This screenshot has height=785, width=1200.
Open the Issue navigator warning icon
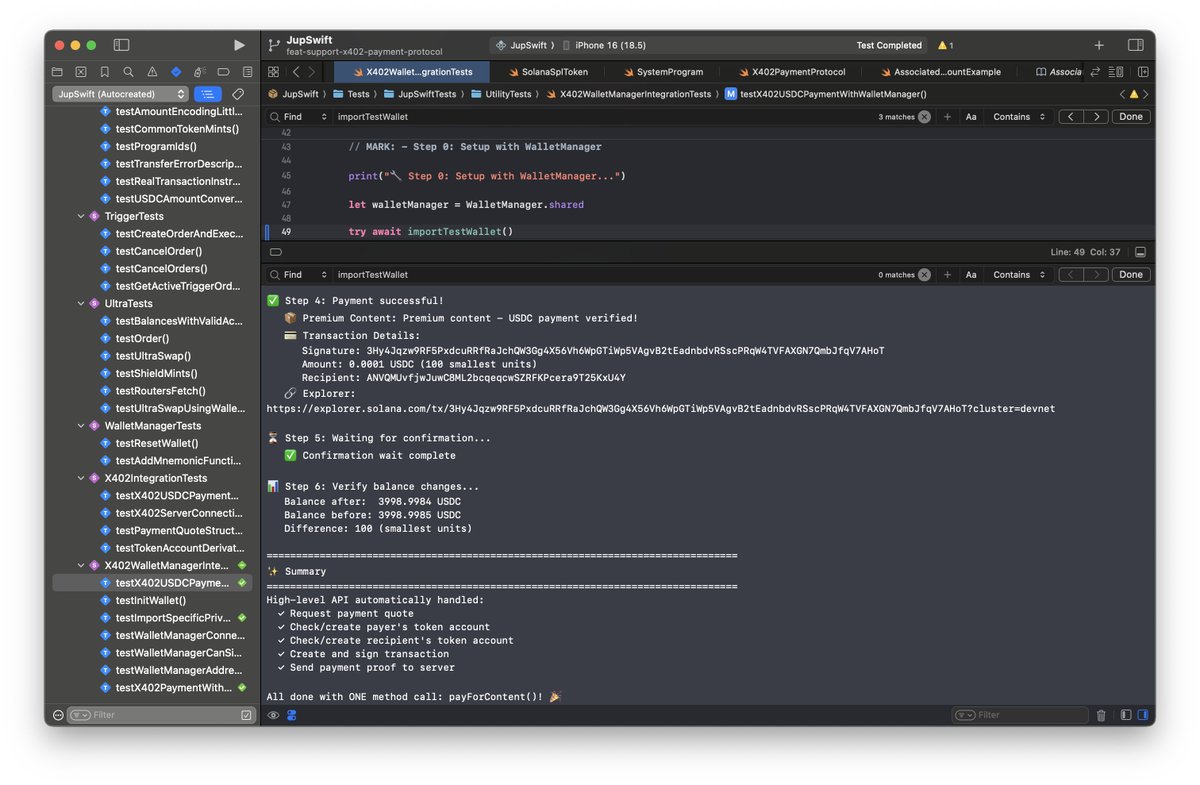pyautogui.click(x=152, y=72)
